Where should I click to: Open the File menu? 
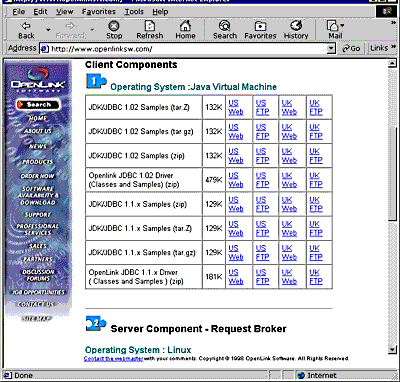(19, 12)
